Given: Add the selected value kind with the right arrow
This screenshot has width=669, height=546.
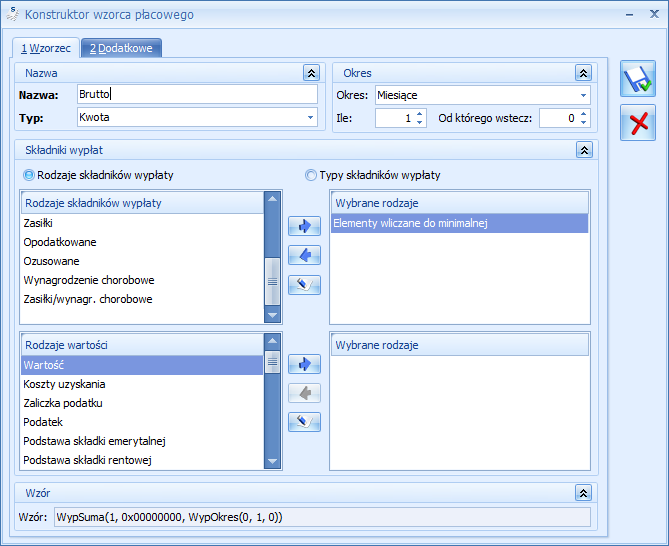Looking at the screenshot, I should (304, 364).
